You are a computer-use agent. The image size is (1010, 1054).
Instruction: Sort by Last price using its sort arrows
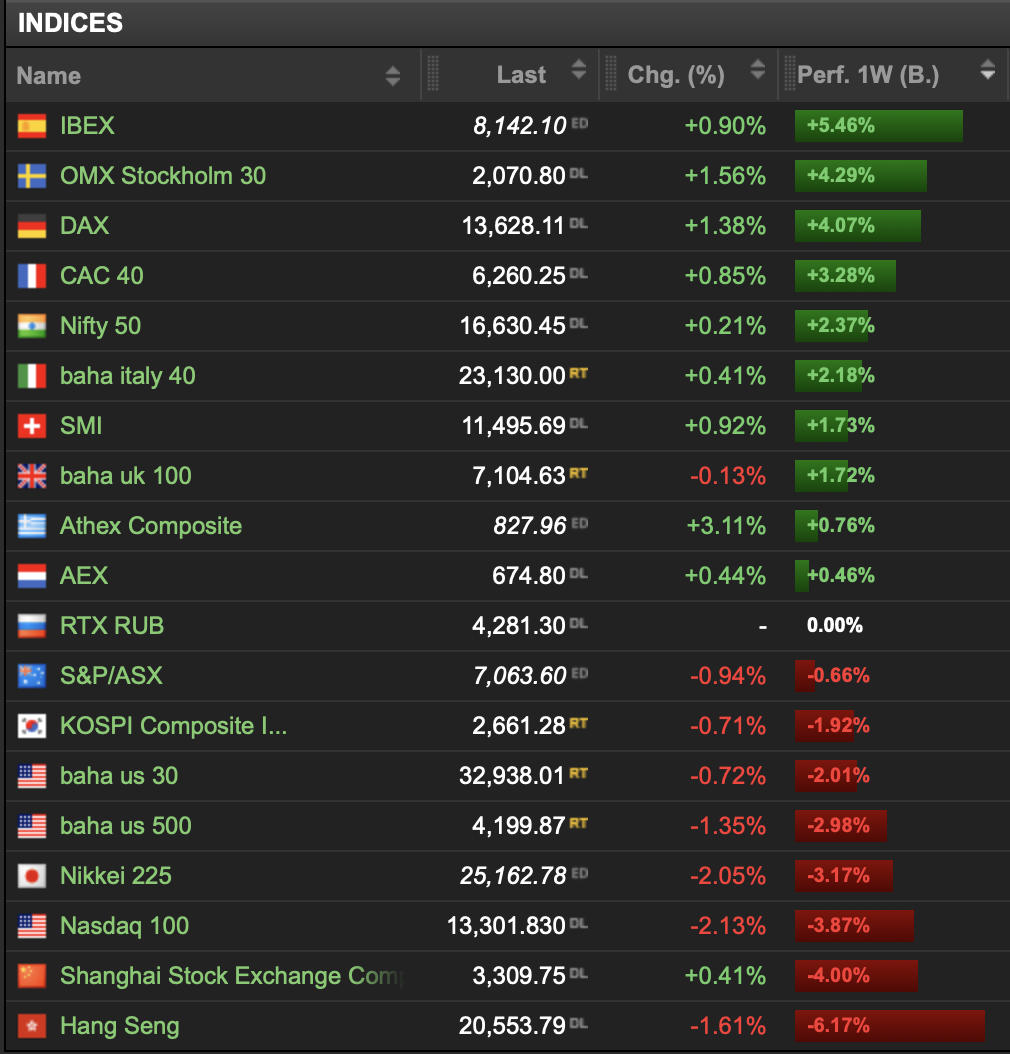point(579,69)
